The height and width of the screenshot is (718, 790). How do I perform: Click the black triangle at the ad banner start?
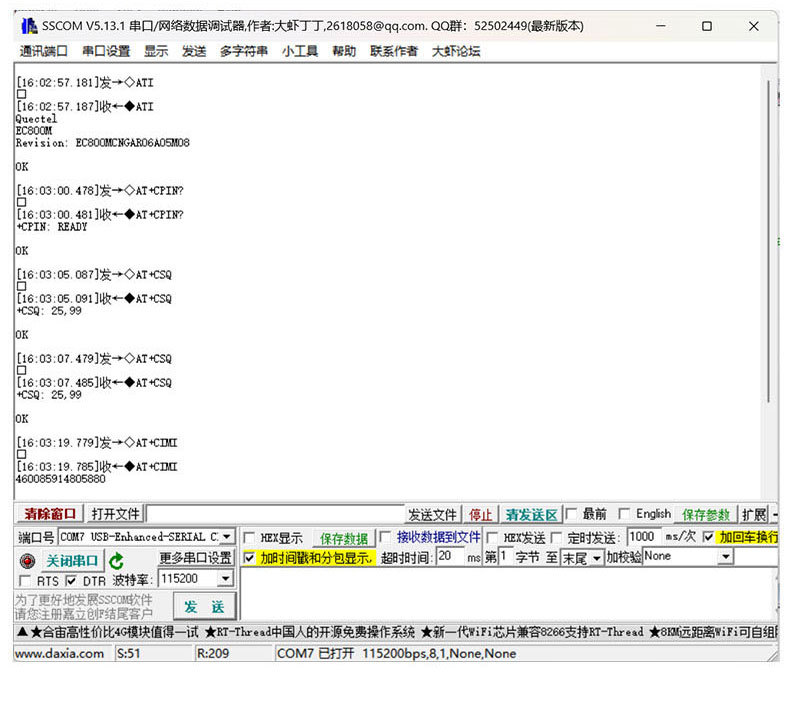tap(22, 631)
